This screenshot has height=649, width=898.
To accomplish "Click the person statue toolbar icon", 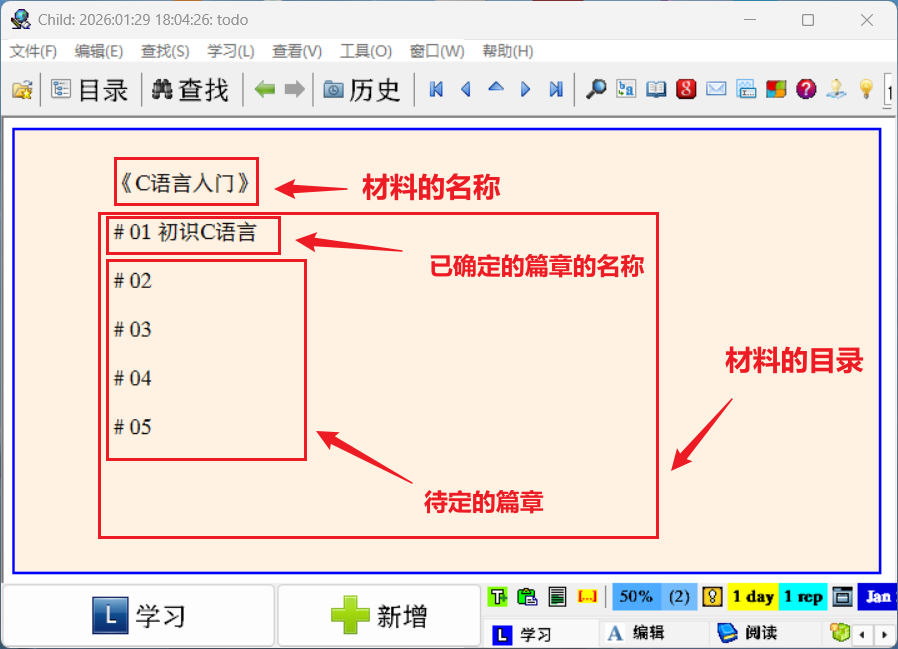I will [836, 89].
